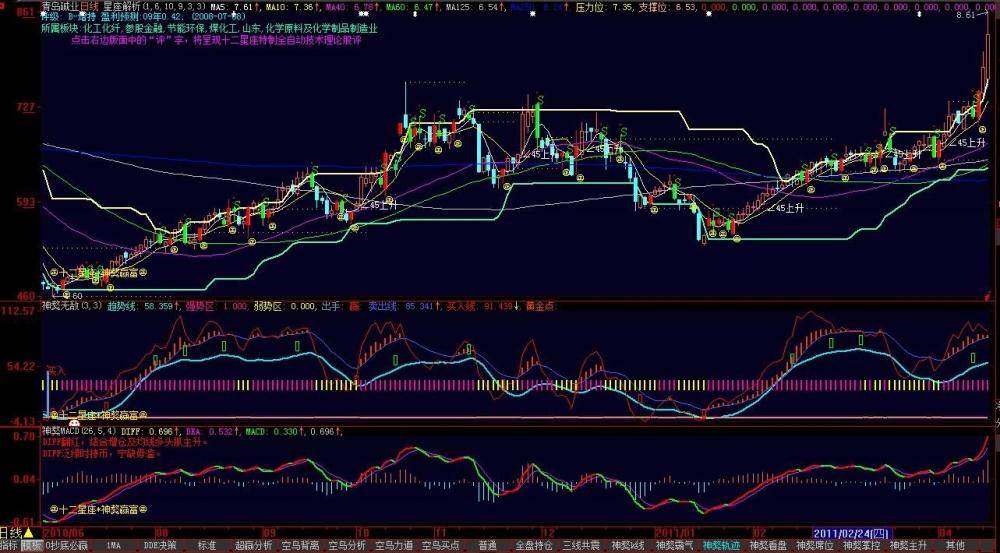The image size is (1000, 553).
Task: Open the 化学原料及化学制品制造业 industry link
Action: [x=321, y=29]
